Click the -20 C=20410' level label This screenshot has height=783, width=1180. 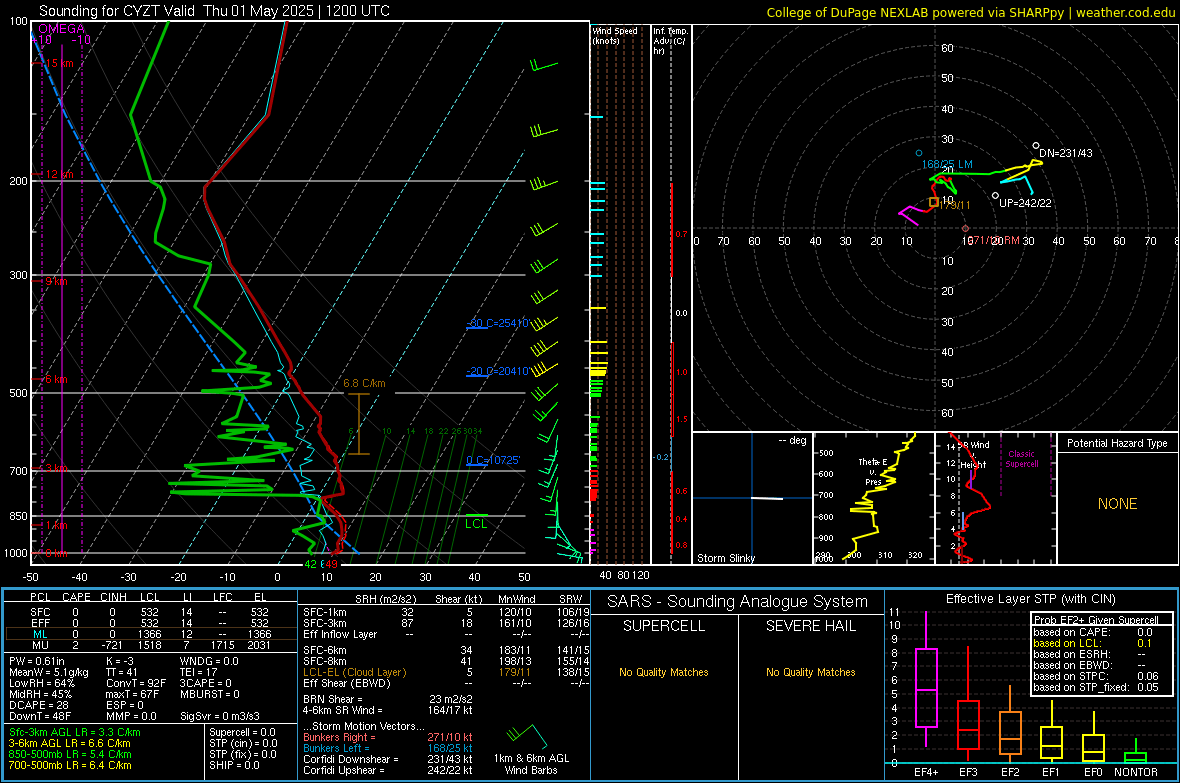(x=497, y=371)
